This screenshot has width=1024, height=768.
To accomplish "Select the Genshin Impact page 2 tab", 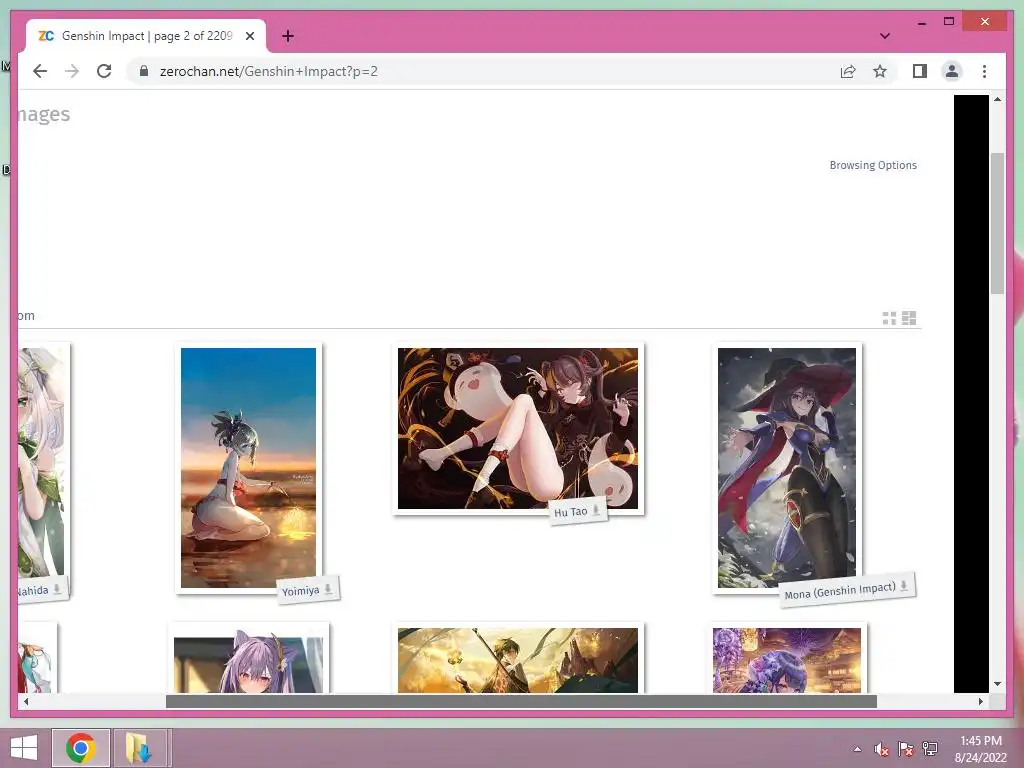I will pyautogui.click(x=146, y=36).
